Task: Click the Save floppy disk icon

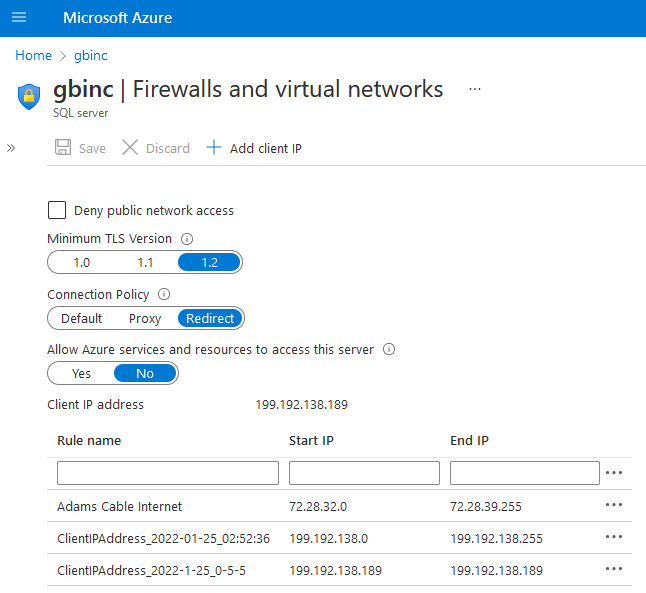Action: point(63,147)
